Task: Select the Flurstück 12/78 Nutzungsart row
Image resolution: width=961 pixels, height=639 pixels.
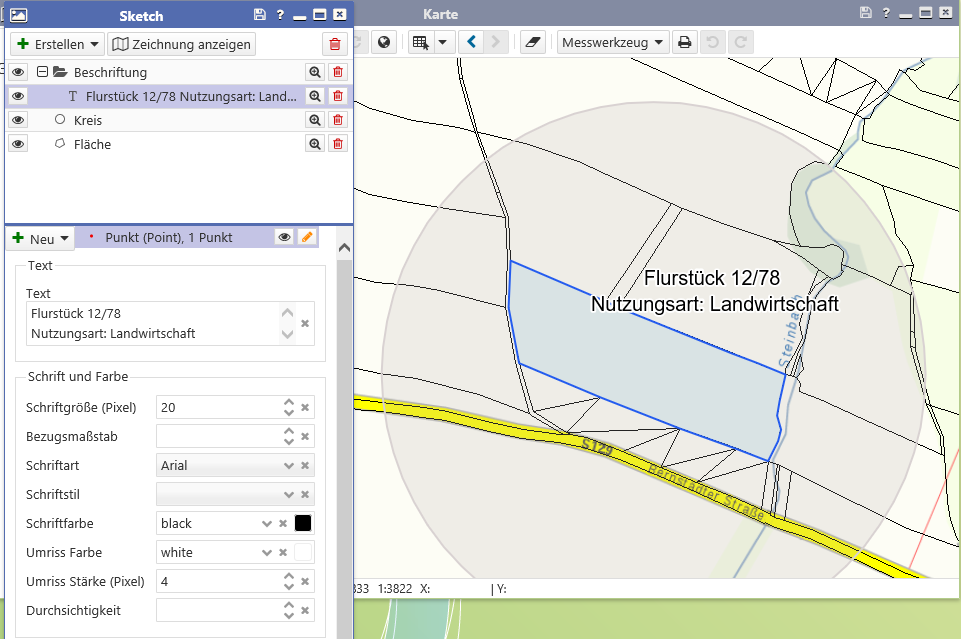Action: click(179, 96)
